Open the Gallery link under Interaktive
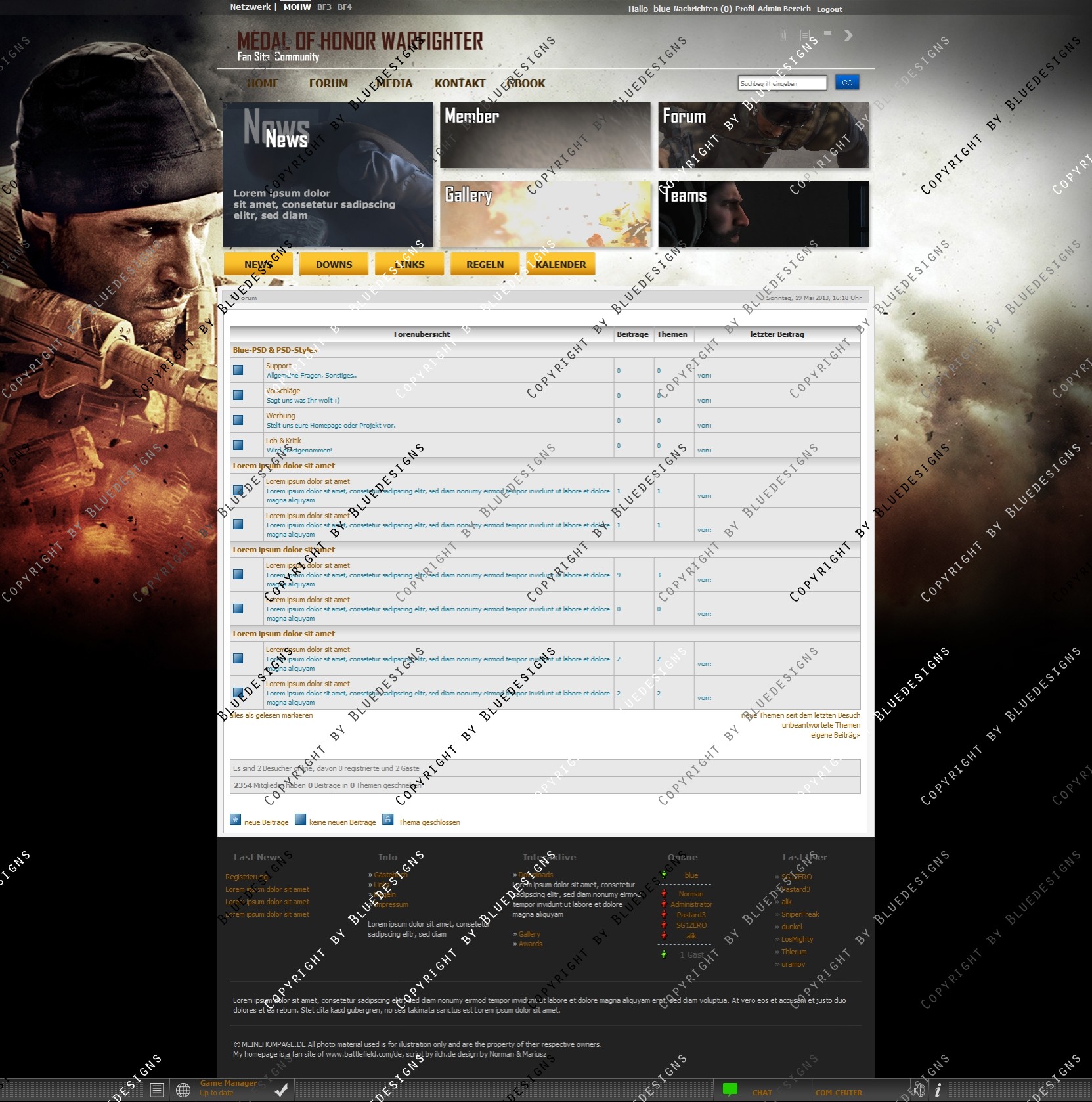This screenshot has height=1102, width=1092. coord(529,934)
